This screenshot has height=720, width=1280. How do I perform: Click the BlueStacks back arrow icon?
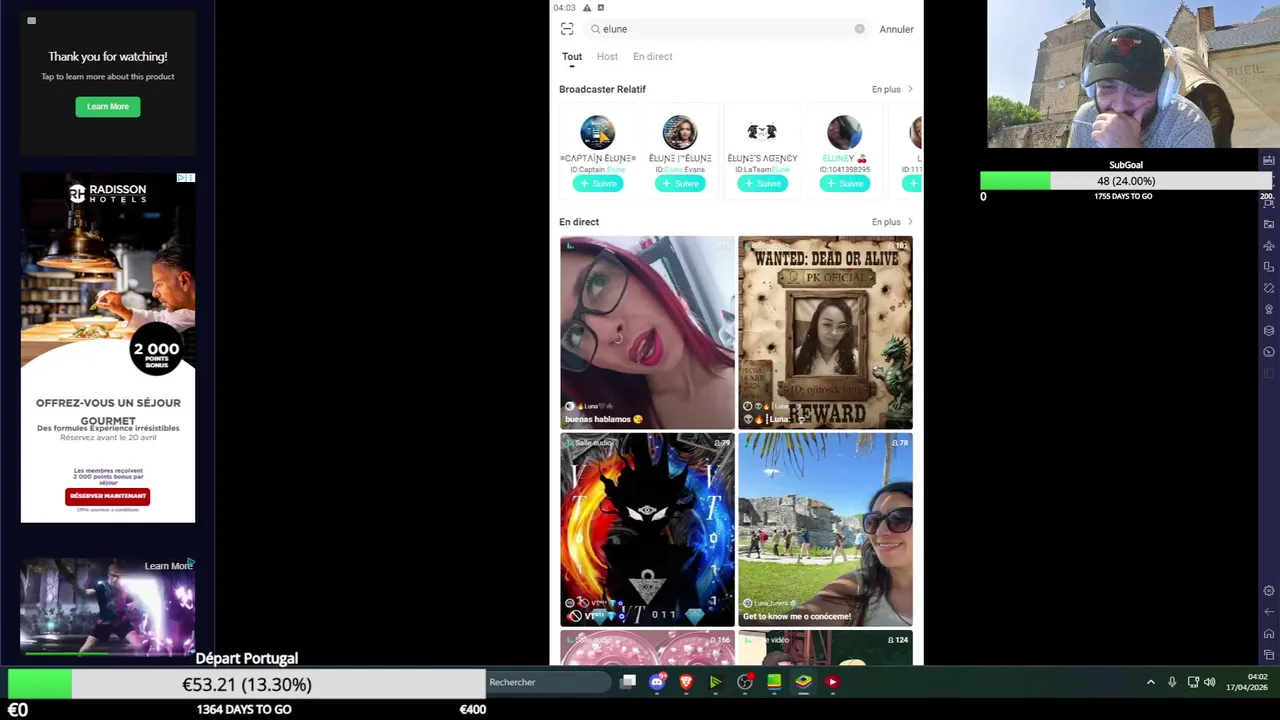coord(1269,612)
